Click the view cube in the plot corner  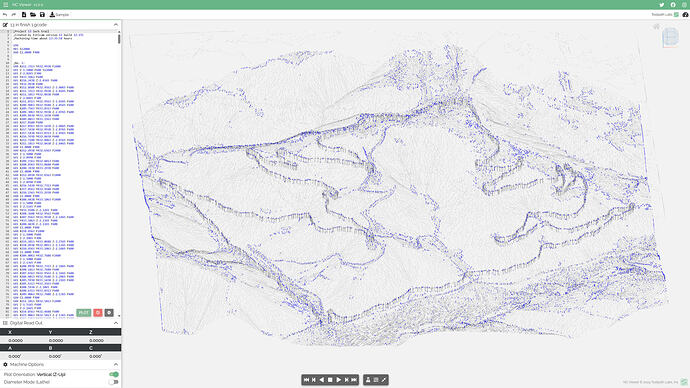pyautogui.click(x=671, y=37)
